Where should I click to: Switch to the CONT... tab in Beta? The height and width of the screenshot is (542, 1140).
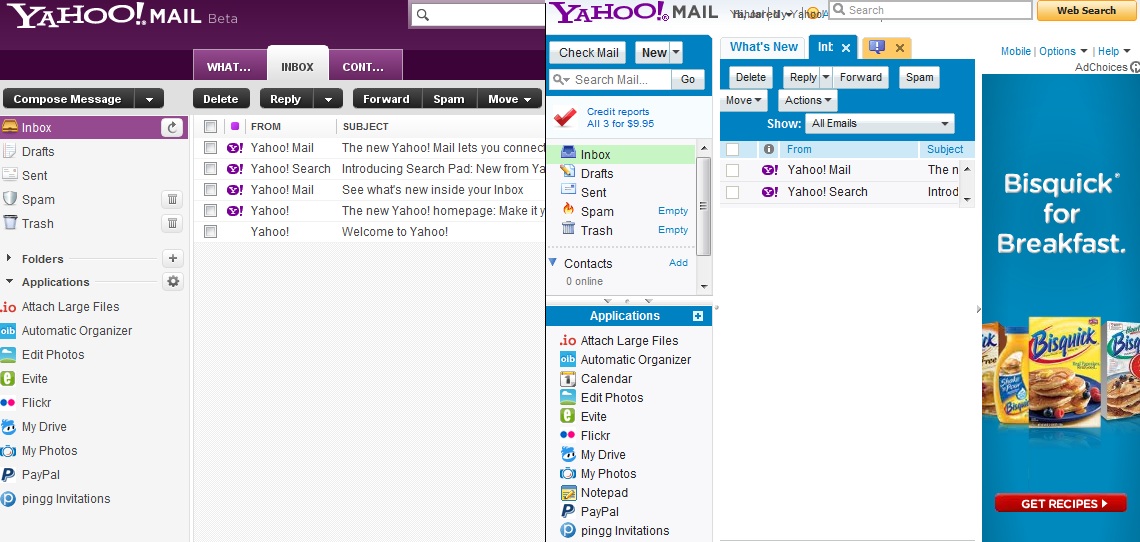coord(364,65)
